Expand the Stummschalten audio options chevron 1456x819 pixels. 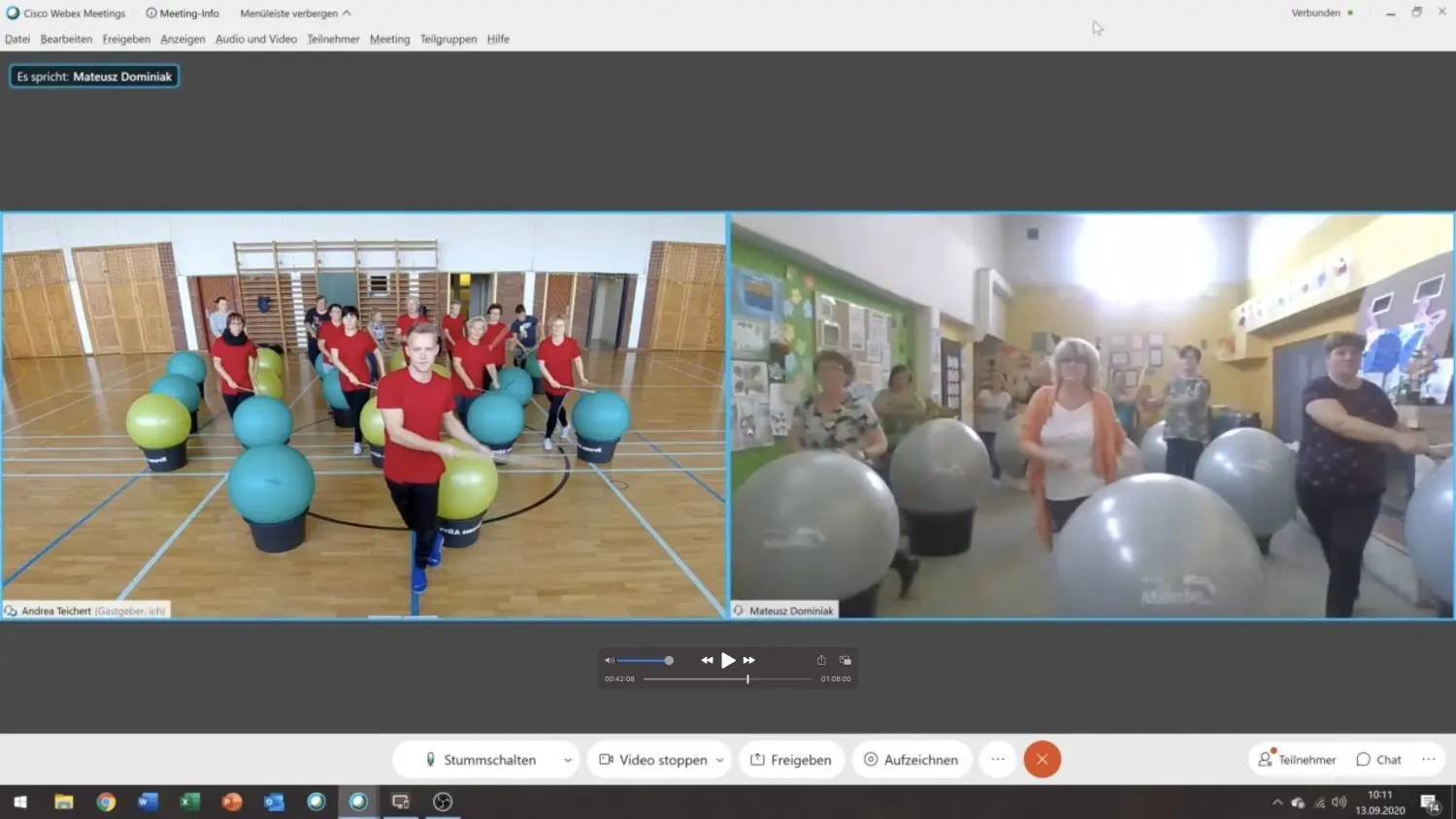point(567,759)
